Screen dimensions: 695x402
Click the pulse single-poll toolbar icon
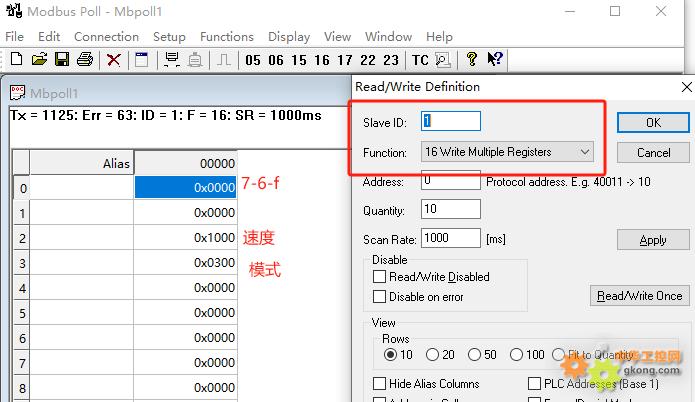click(224, 59)
